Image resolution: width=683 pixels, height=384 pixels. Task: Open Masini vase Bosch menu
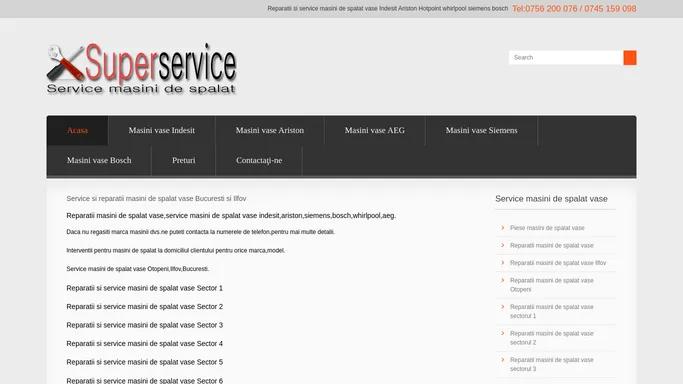[99, 160]
